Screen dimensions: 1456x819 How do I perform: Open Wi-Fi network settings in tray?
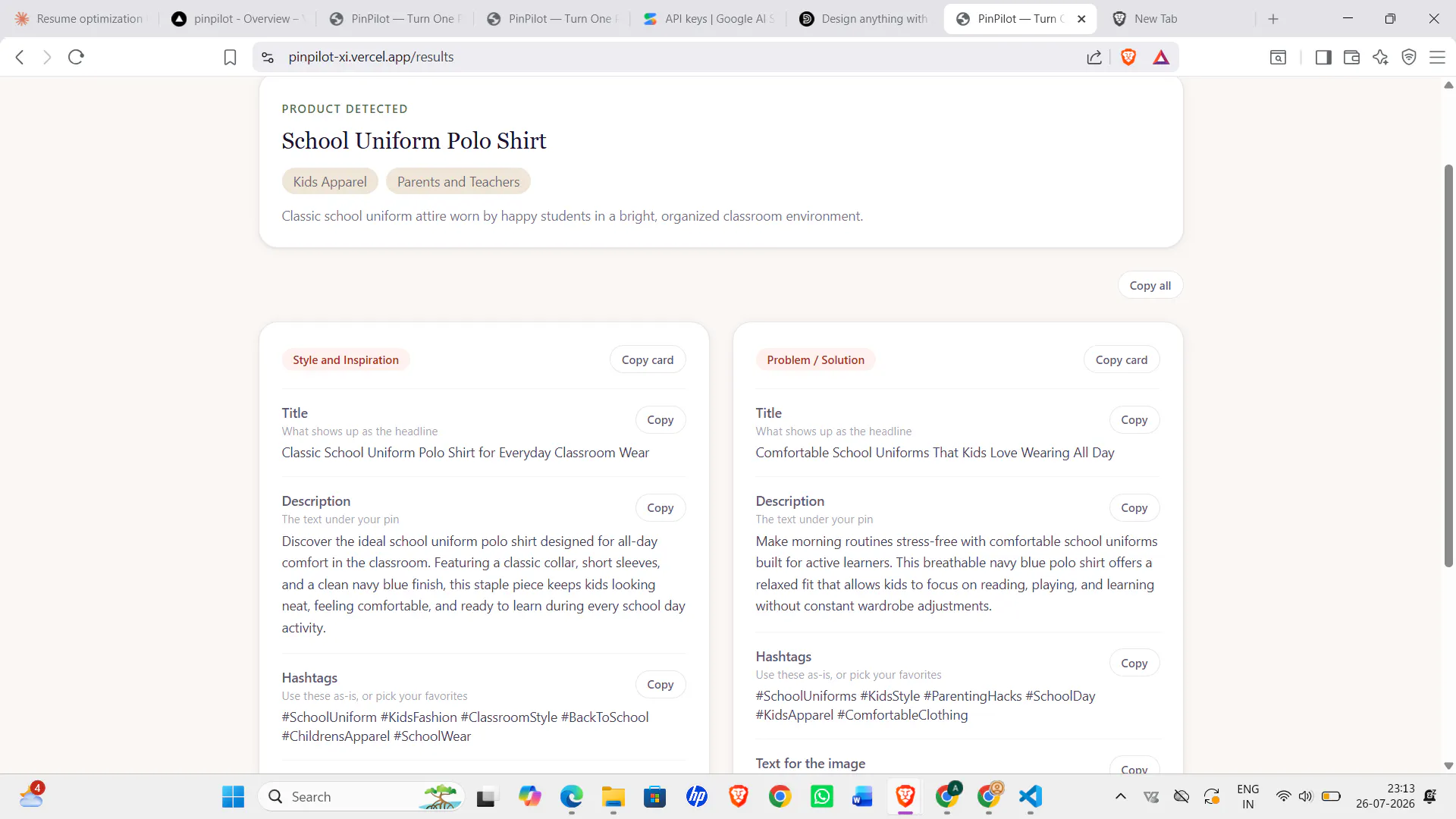(x=1283, y=796)
